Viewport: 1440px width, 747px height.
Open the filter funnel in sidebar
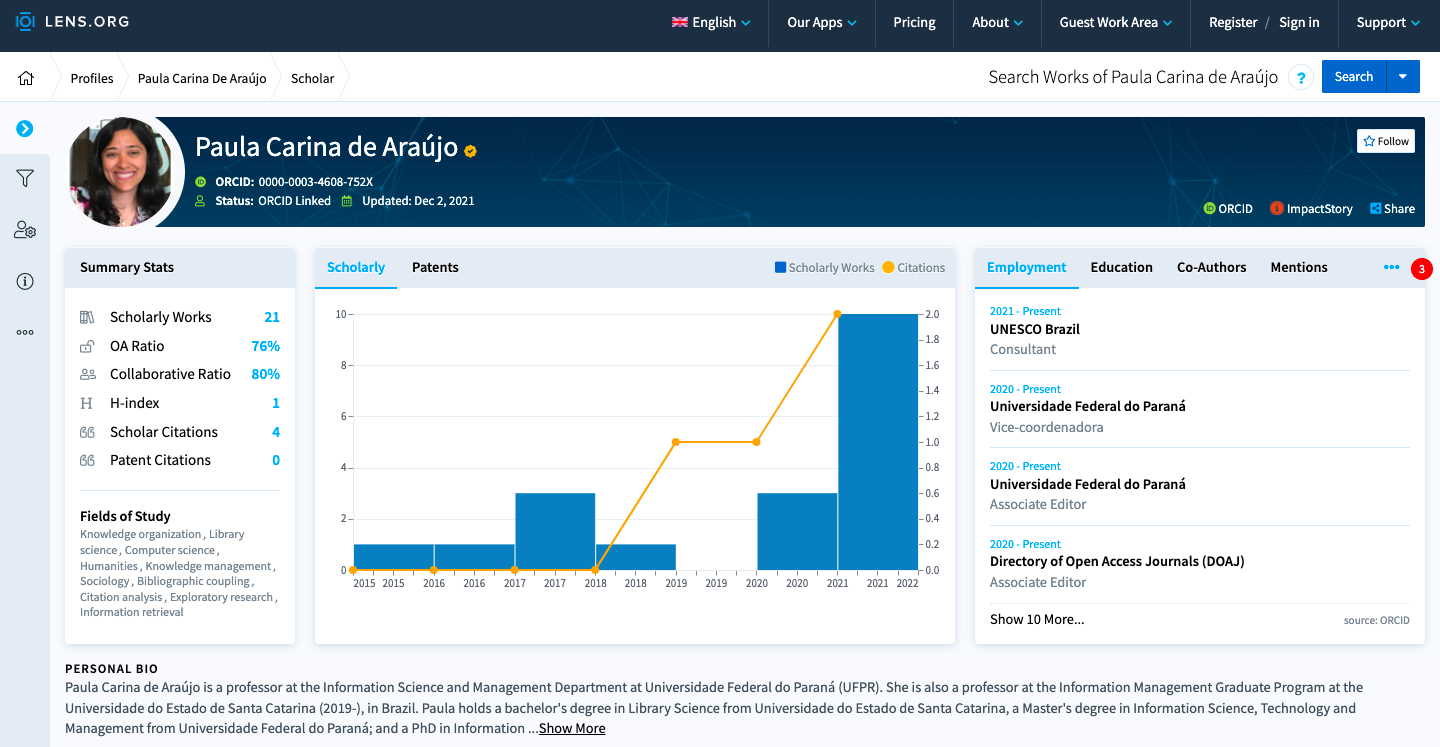25,178
